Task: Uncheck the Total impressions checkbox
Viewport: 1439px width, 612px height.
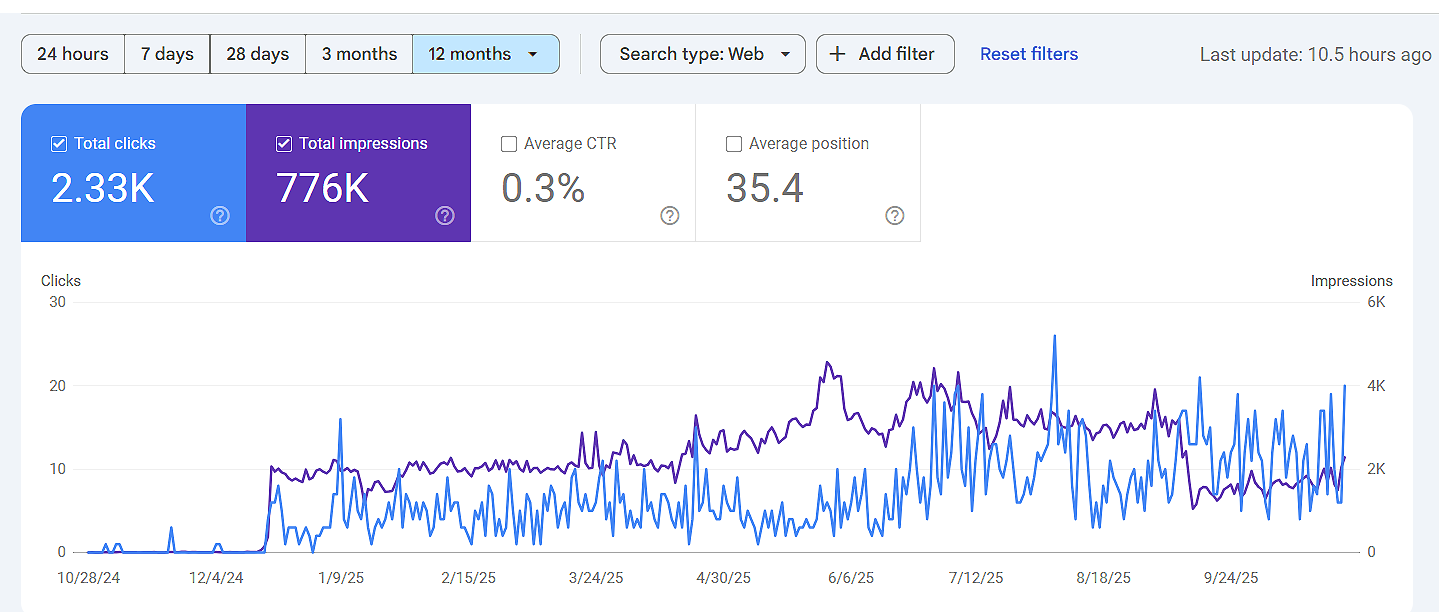Action: [x=284, y=143]
